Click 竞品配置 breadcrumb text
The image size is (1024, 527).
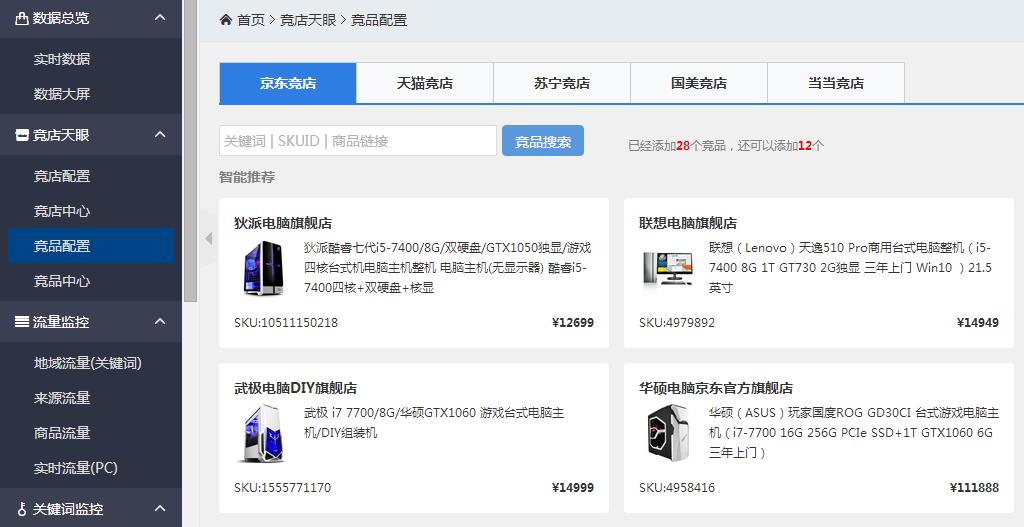[x=379, y=20]
